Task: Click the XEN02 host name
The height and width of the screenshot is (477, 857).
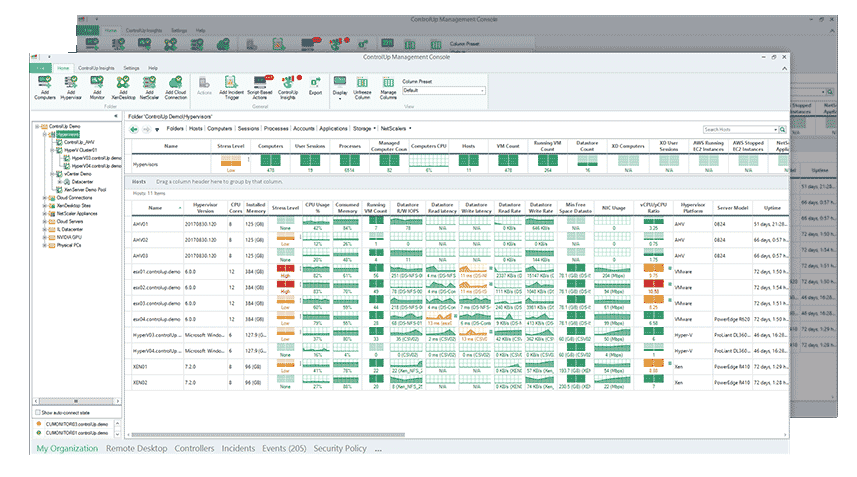Action: pos(140,382)
